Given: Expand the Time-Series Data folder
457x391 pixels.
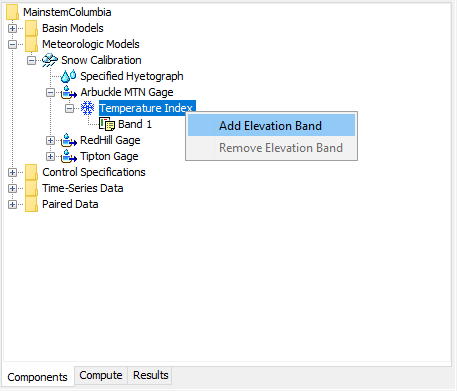Looking at the screenshot, I should pos(12,188).
